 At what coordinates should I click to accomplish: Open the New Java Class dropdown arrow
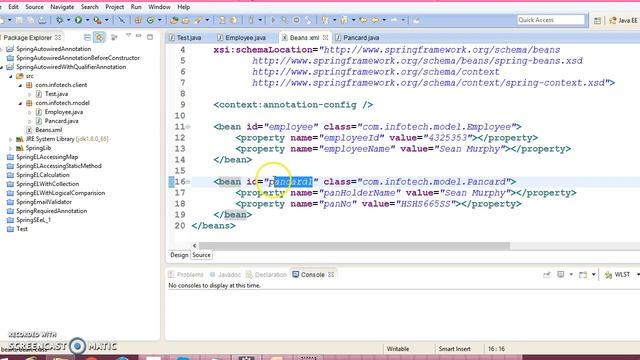pyautogui.click(x=160, y=20)
